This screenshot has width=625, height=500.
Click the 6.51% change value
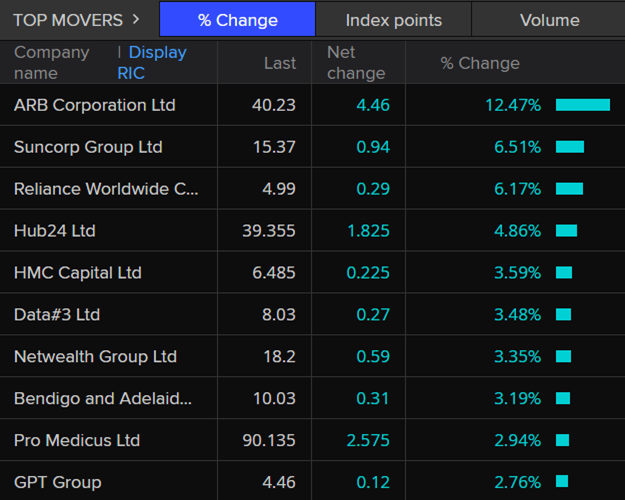[x=517, y=147]
